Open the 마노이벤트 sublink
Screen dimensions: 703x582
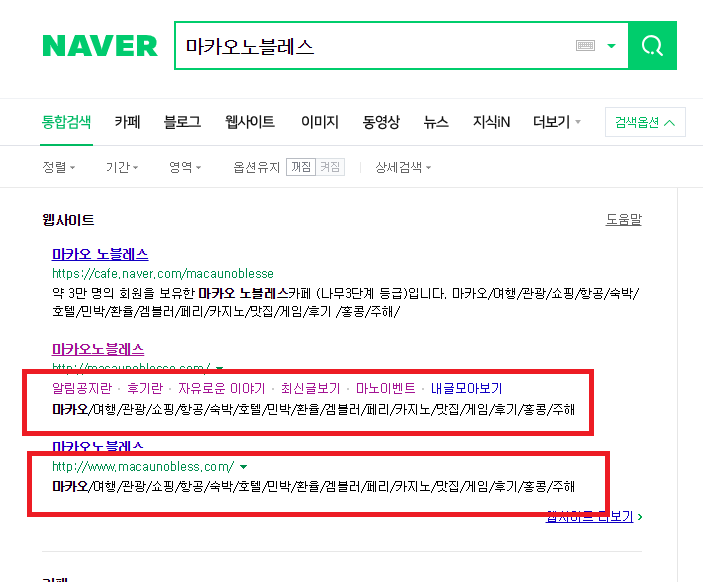click(386, 388)
